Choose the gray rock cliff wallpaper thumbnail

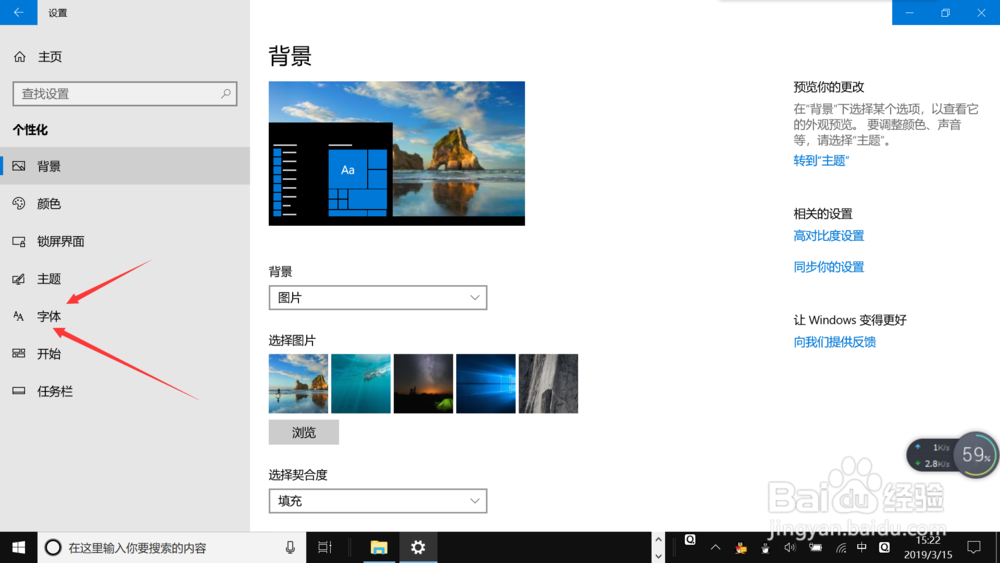pos(548,384)
